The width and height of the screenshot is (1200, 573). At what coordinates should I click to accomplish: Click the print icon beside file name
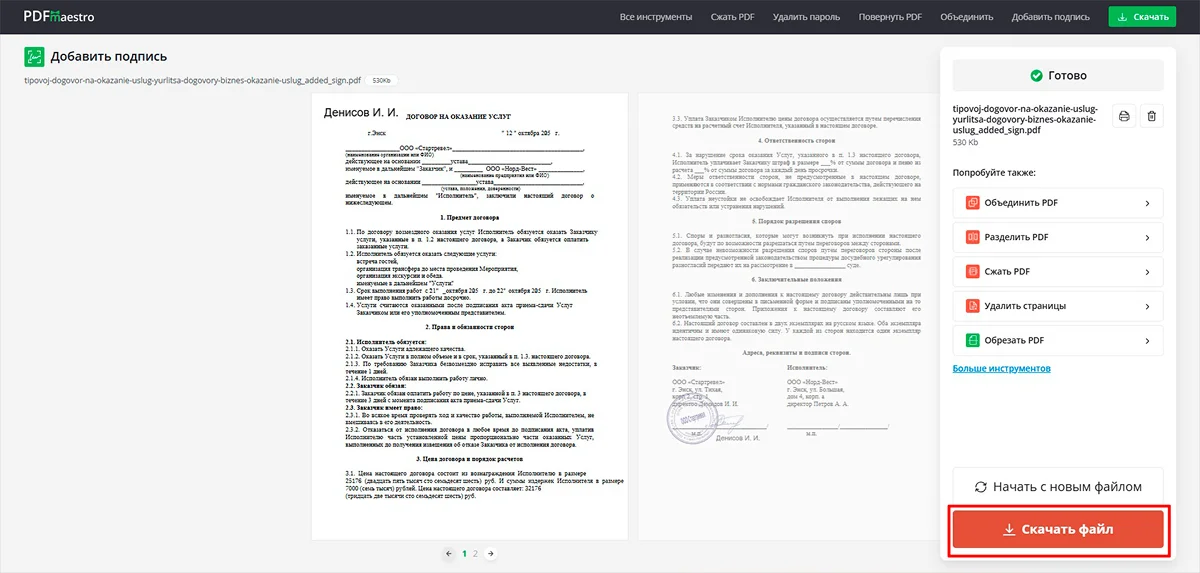[x=1124, y=117]
